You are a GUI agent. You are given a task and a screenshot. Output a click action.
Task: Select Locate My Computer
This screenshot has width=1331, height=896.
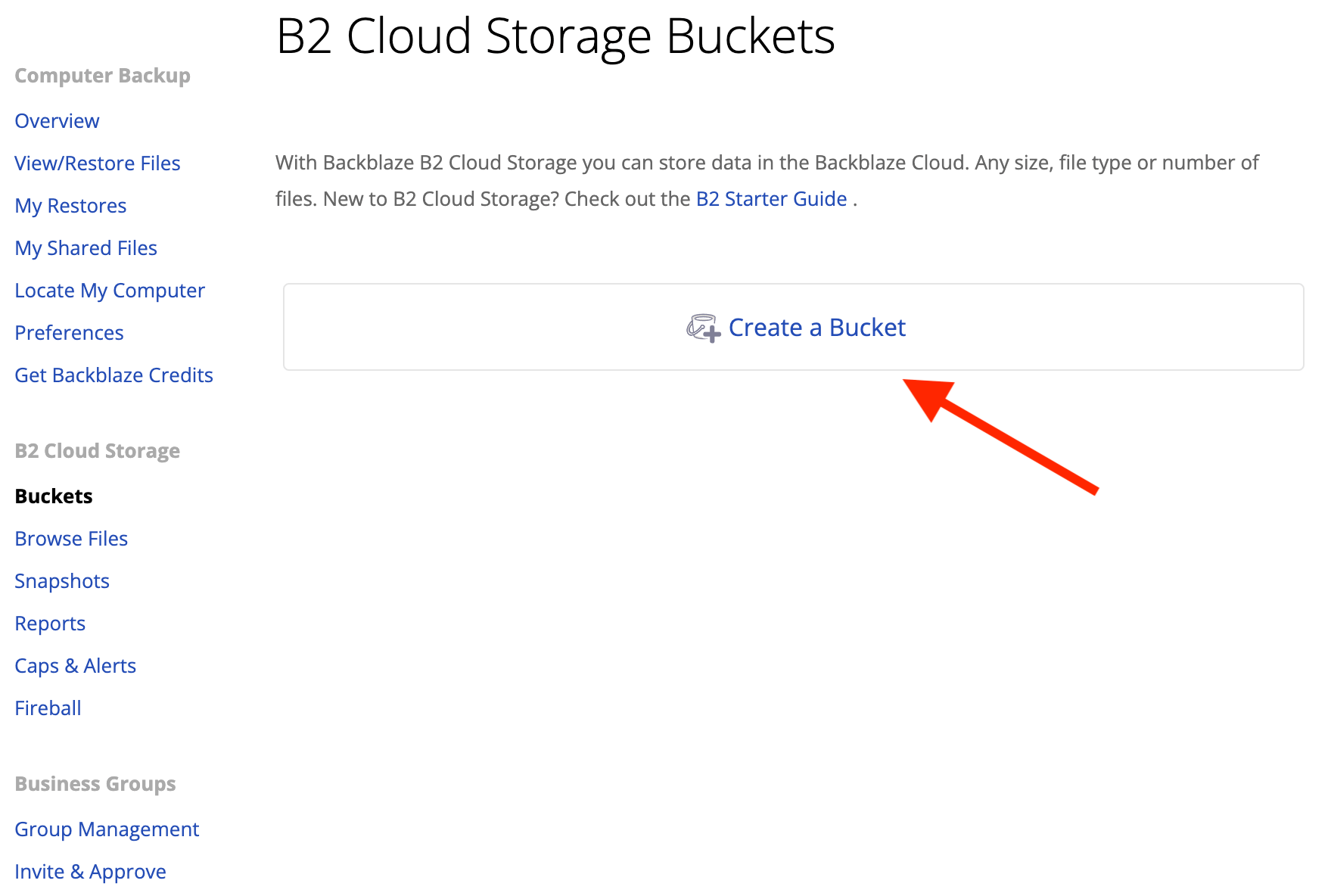[x=109, y=290]
